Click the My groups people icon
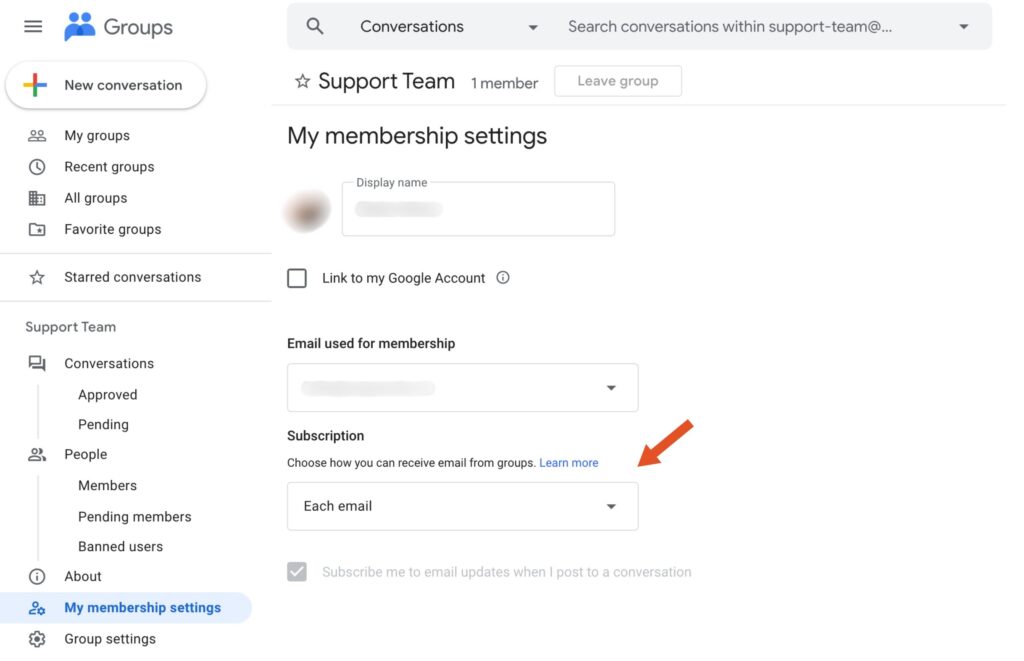Viewport: 1024px width, 661px height. coord(37,135)
